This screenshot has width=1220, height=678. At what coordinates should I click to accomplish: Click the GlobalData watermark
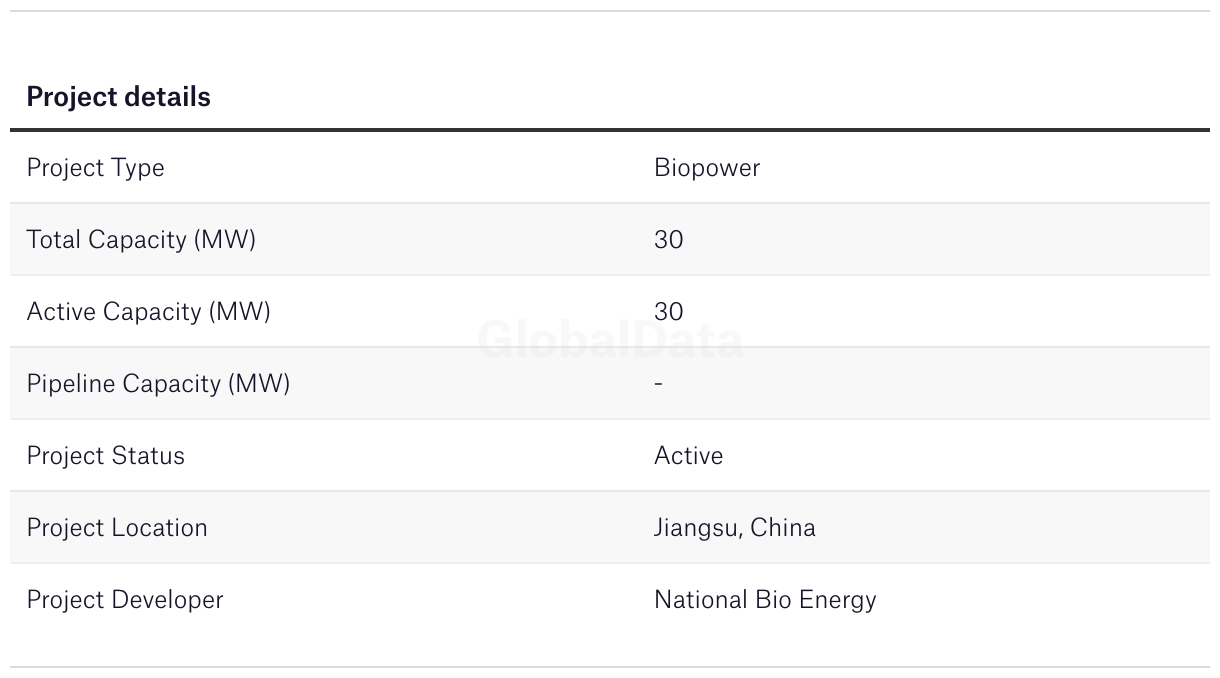(x=610, y=341)
